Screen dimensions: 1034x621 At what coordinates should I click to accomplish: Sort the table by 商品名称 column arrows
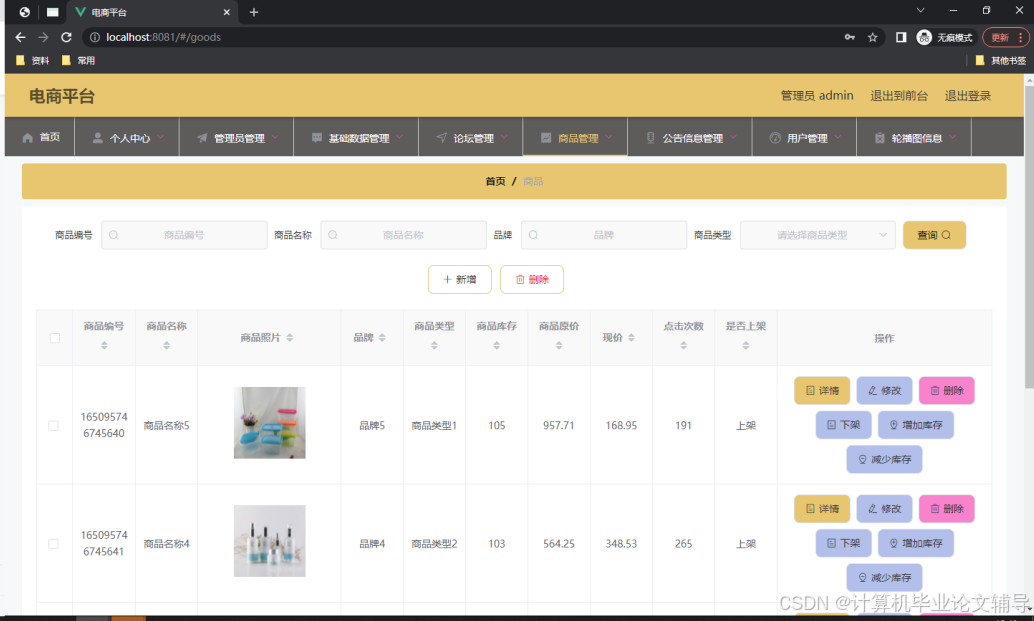[x=166, y=345]
